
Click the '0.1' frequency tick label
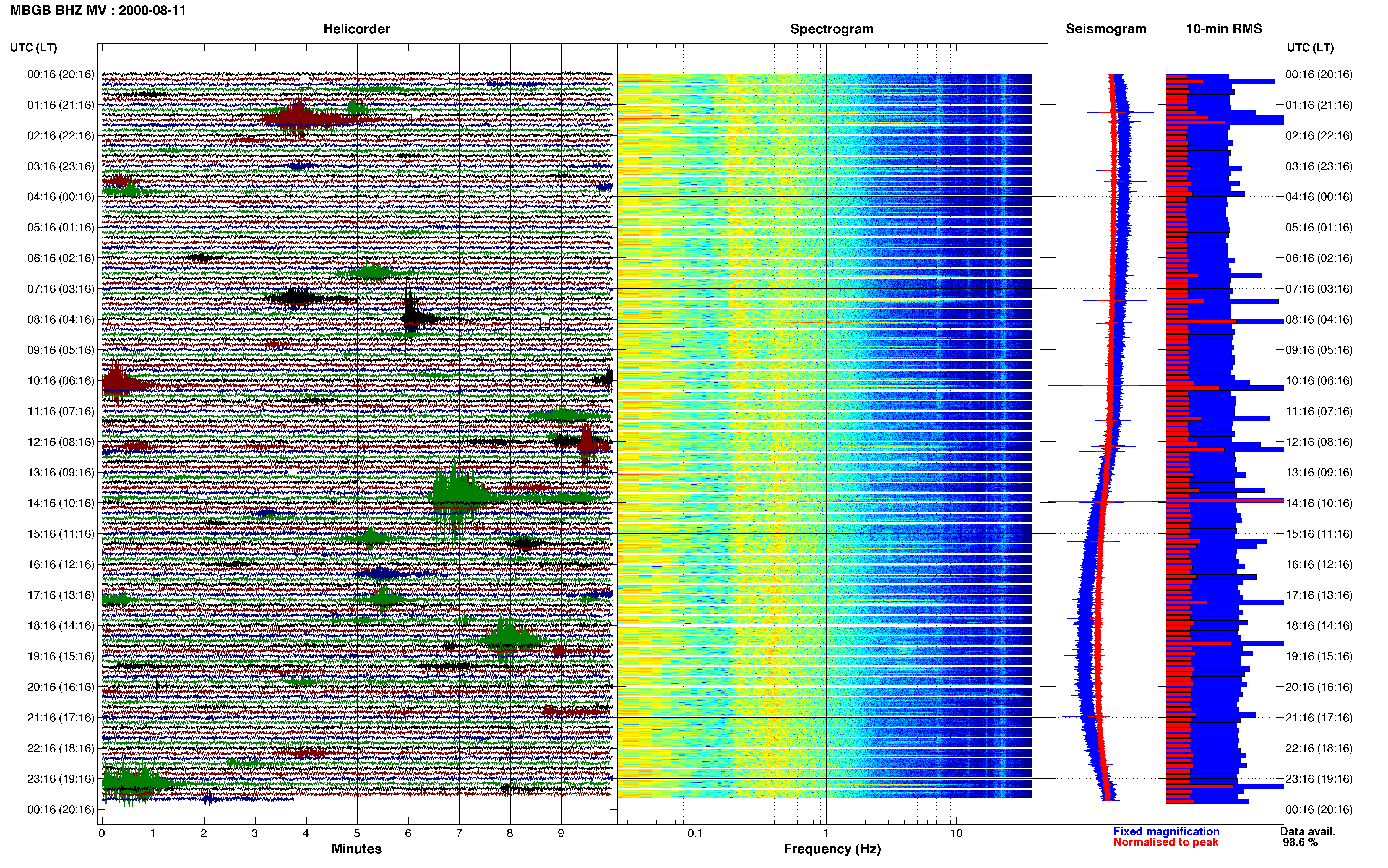point(695,833)
